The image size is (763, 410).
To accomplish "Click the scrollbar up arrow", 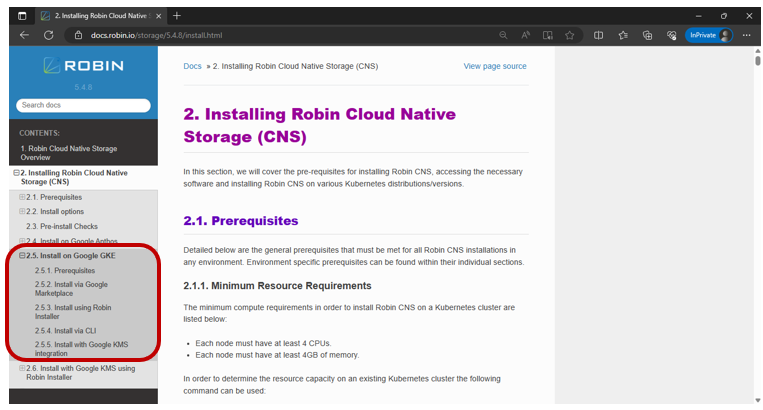I will 758,51.
